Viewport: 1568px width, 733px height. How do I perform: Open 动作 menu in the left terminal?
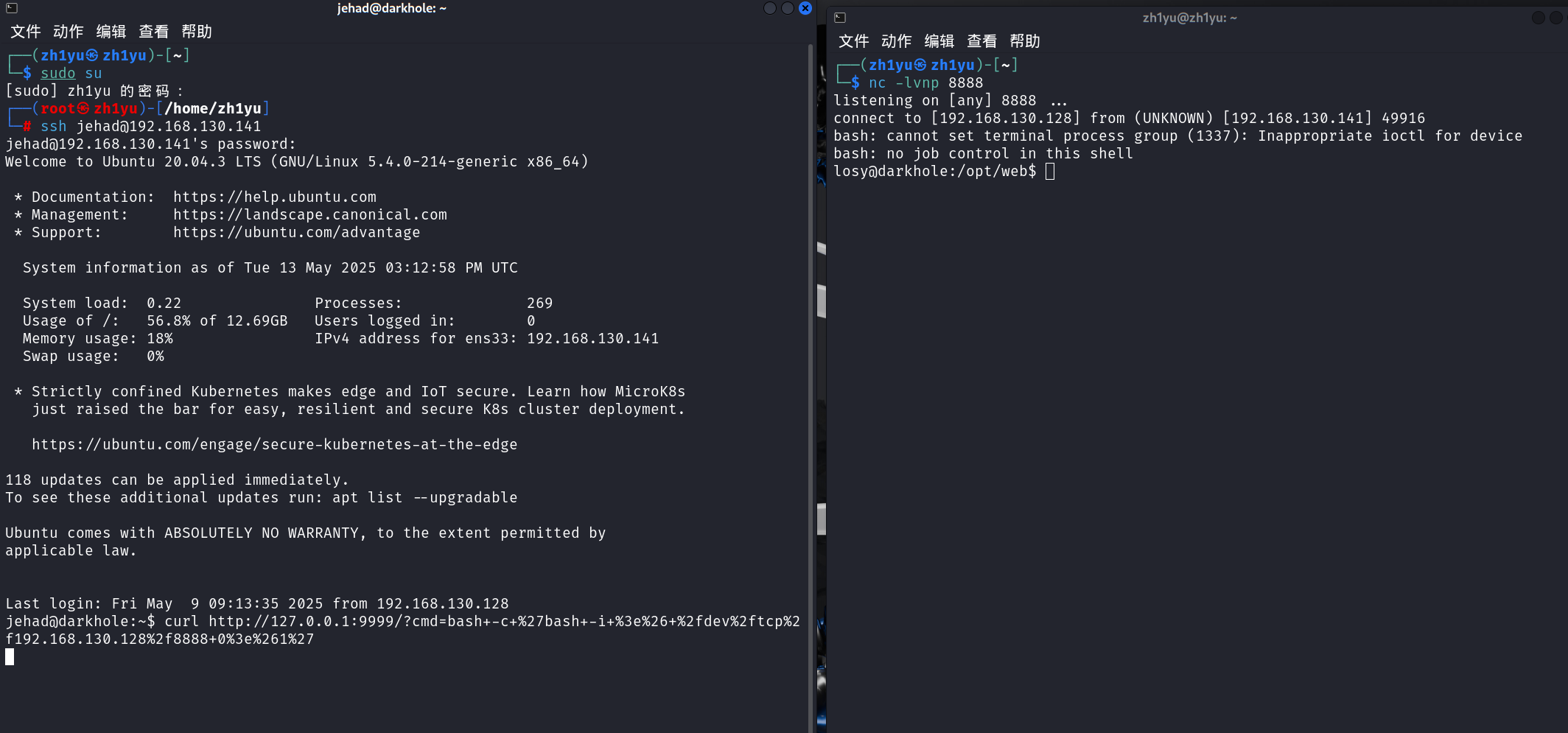(x=68, y=32)
